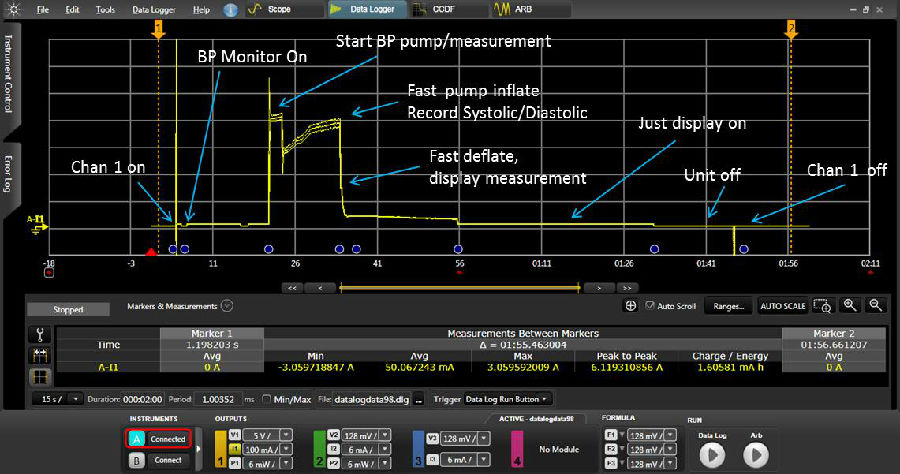Screen dimensions: 900x474
Task: Click the yellow horizontal time scrollbar
Action: [x=460, y=288]
